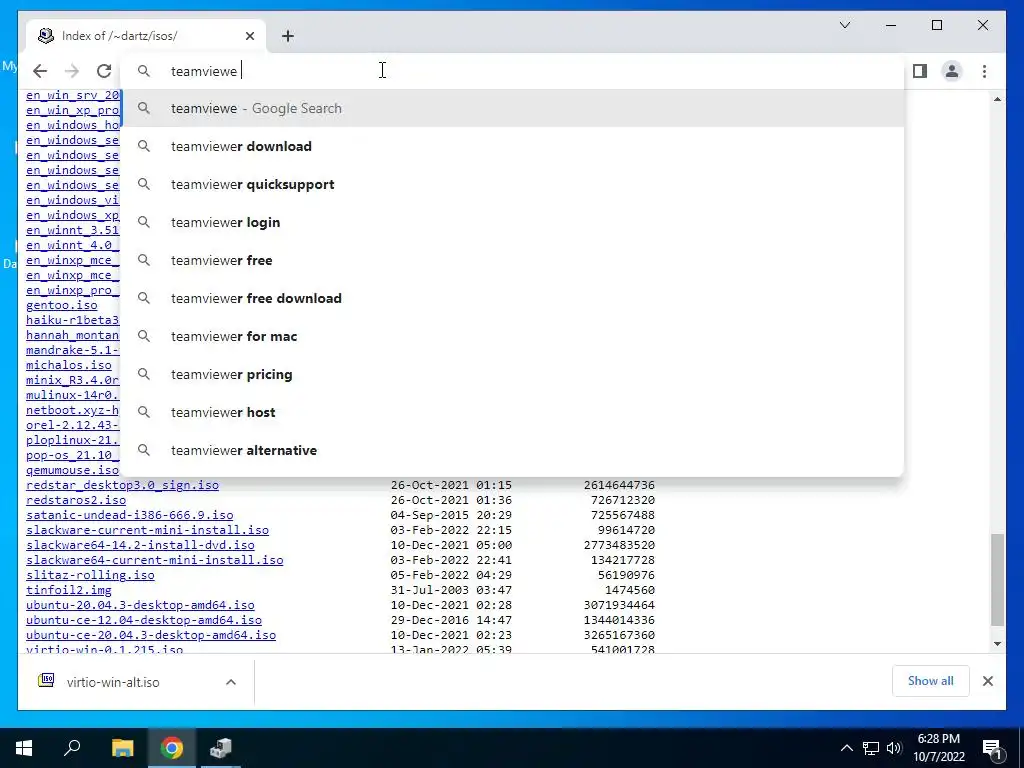Choose the 'teamviewer for mac' suggestion
Screen dimensions: 1024x768
click(513, 336)
